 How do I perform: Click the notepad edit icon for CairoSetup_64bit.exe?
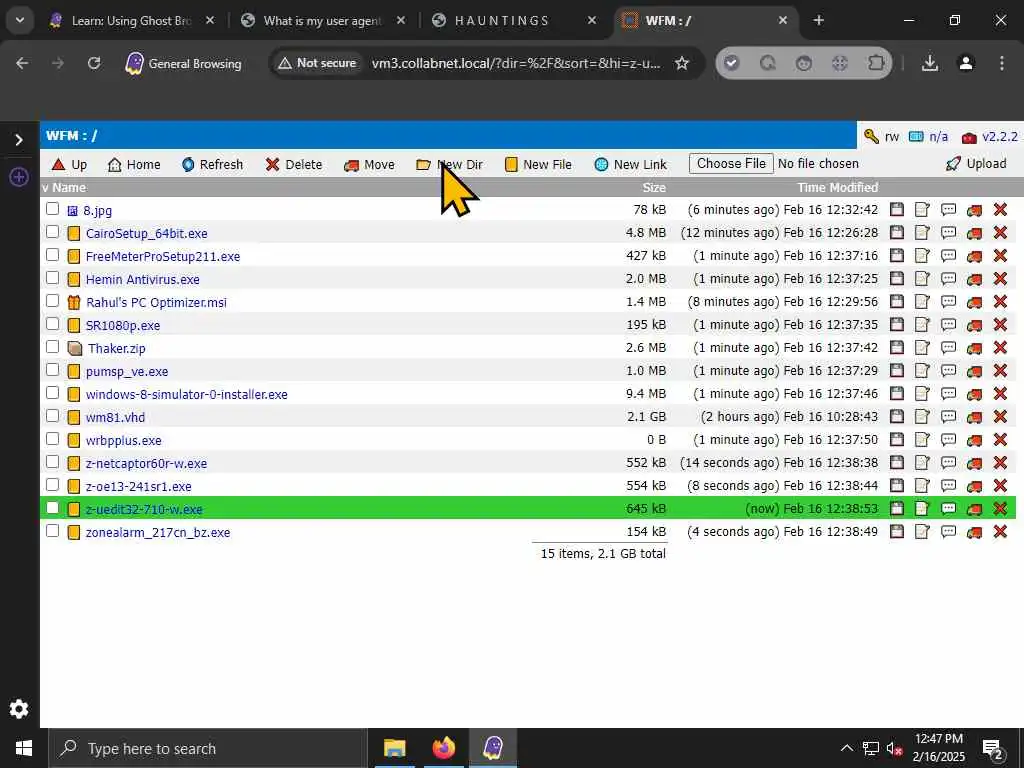(922, 232)
